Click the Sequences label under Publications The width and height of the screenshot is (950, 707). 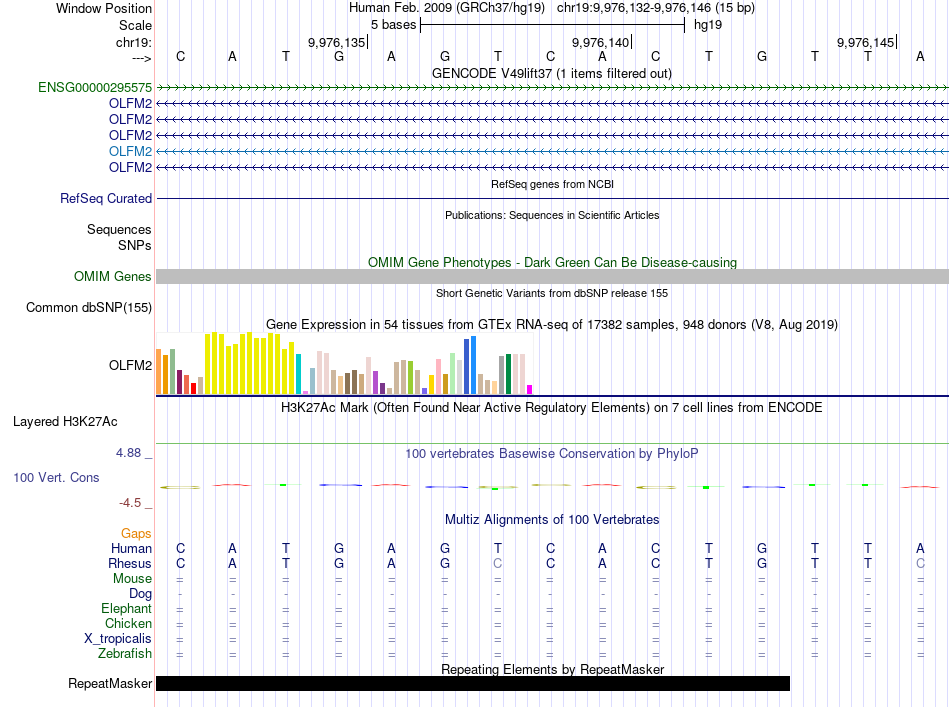119,230
